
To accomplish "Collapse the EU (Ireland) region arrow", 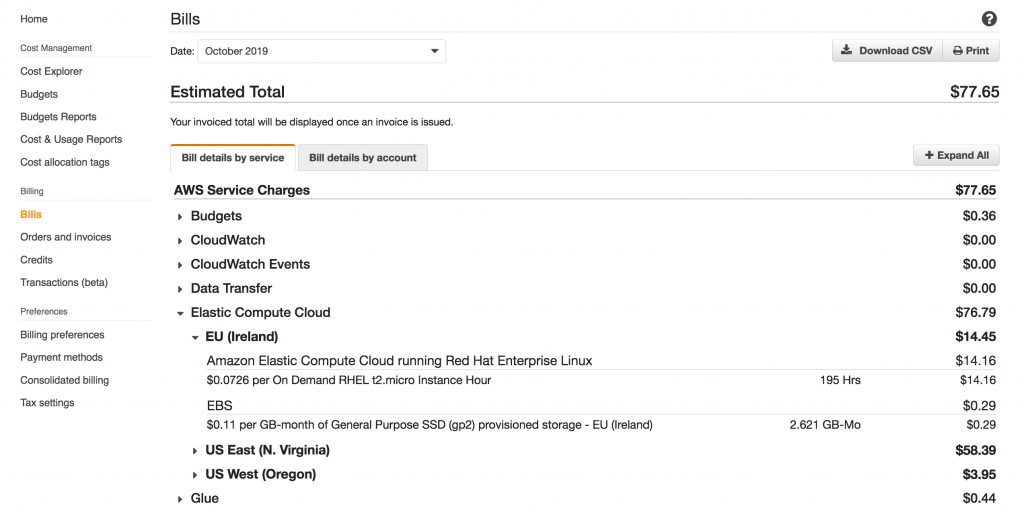I will click(195, 338).
